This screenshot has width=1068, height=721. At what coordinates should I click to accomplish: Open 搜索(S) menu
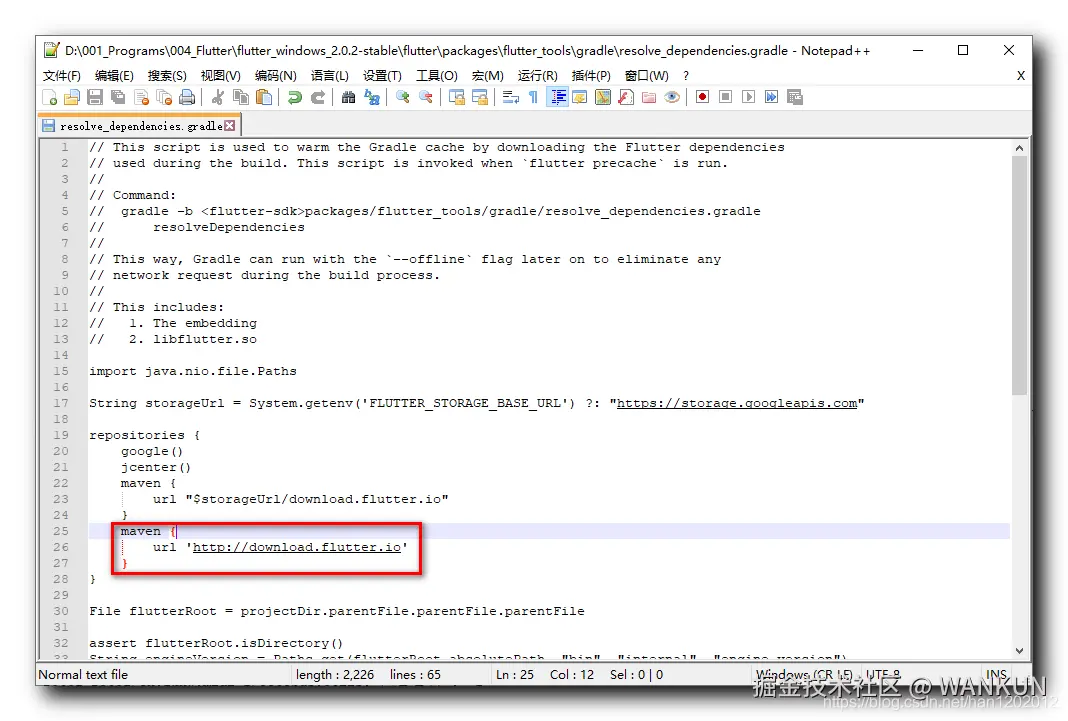[x=167, y=76]
